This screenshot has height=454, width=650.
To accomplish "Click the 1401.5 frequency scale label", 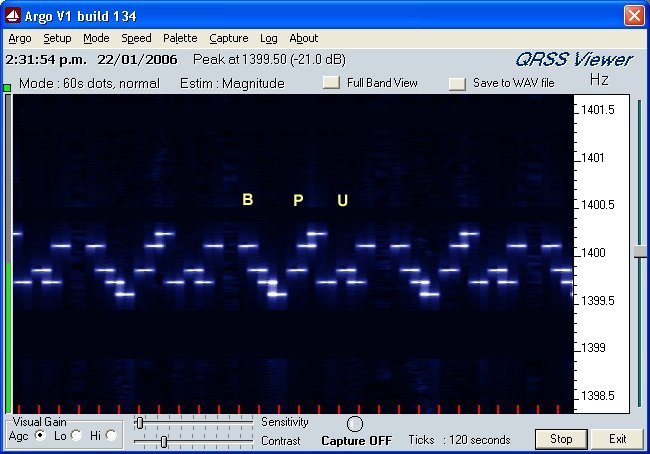I will 598,110.
